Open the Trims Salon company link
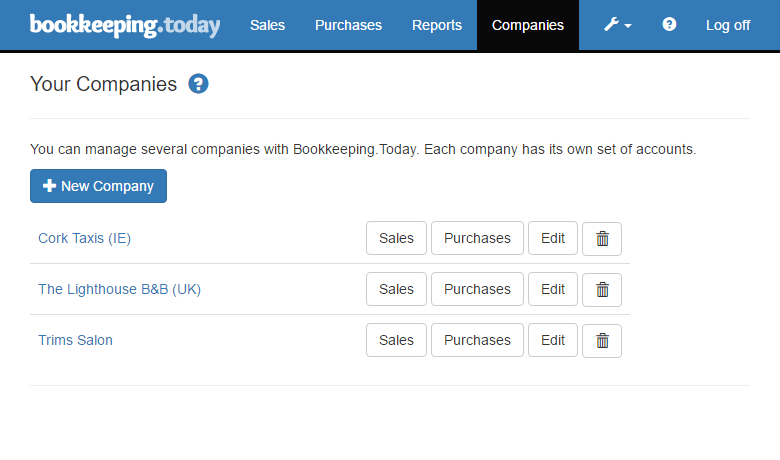 [x=76, y=340]
